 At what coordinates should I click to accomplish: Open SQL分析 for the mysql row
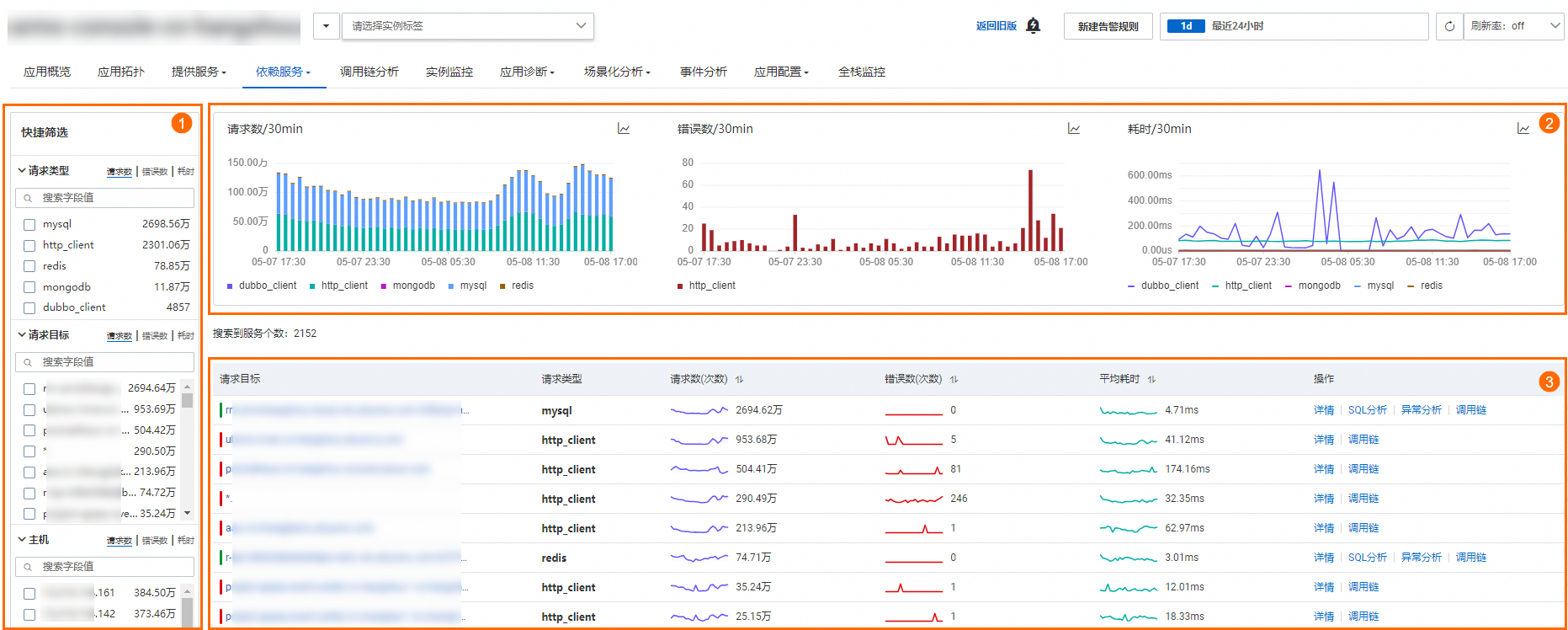point(1367,410)
